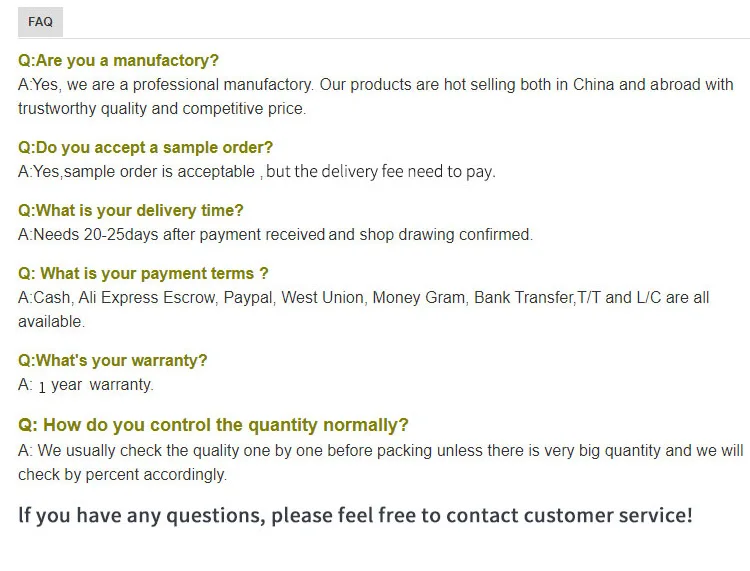Open the FAQ tab
750x571 pixels.
(x=40, y=22)
